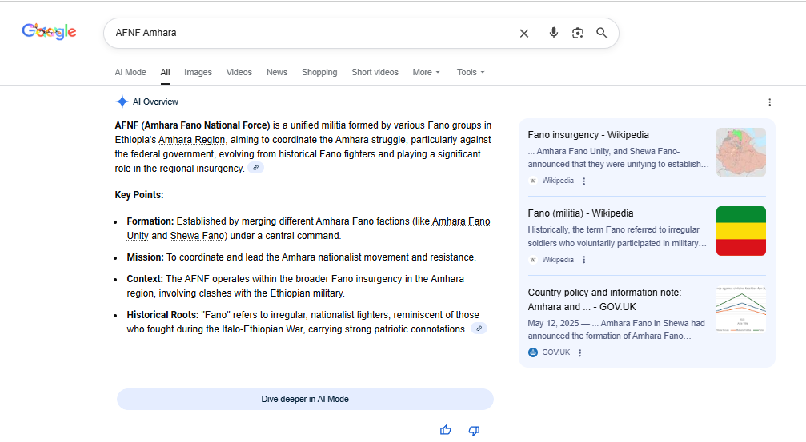Open the line chart thumbnail for GOV.UK
The image size is (806, 442).
tap(741, 310)
